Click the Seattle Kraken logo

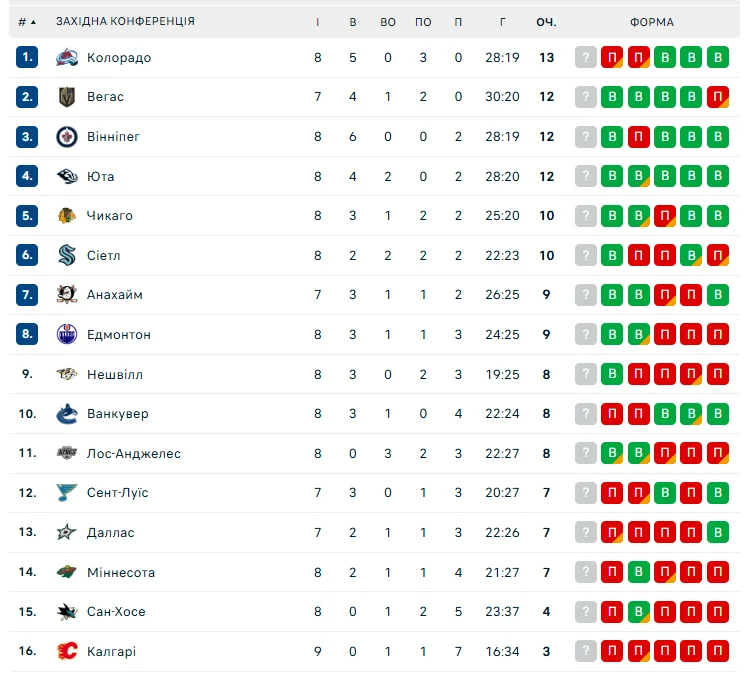67,255
